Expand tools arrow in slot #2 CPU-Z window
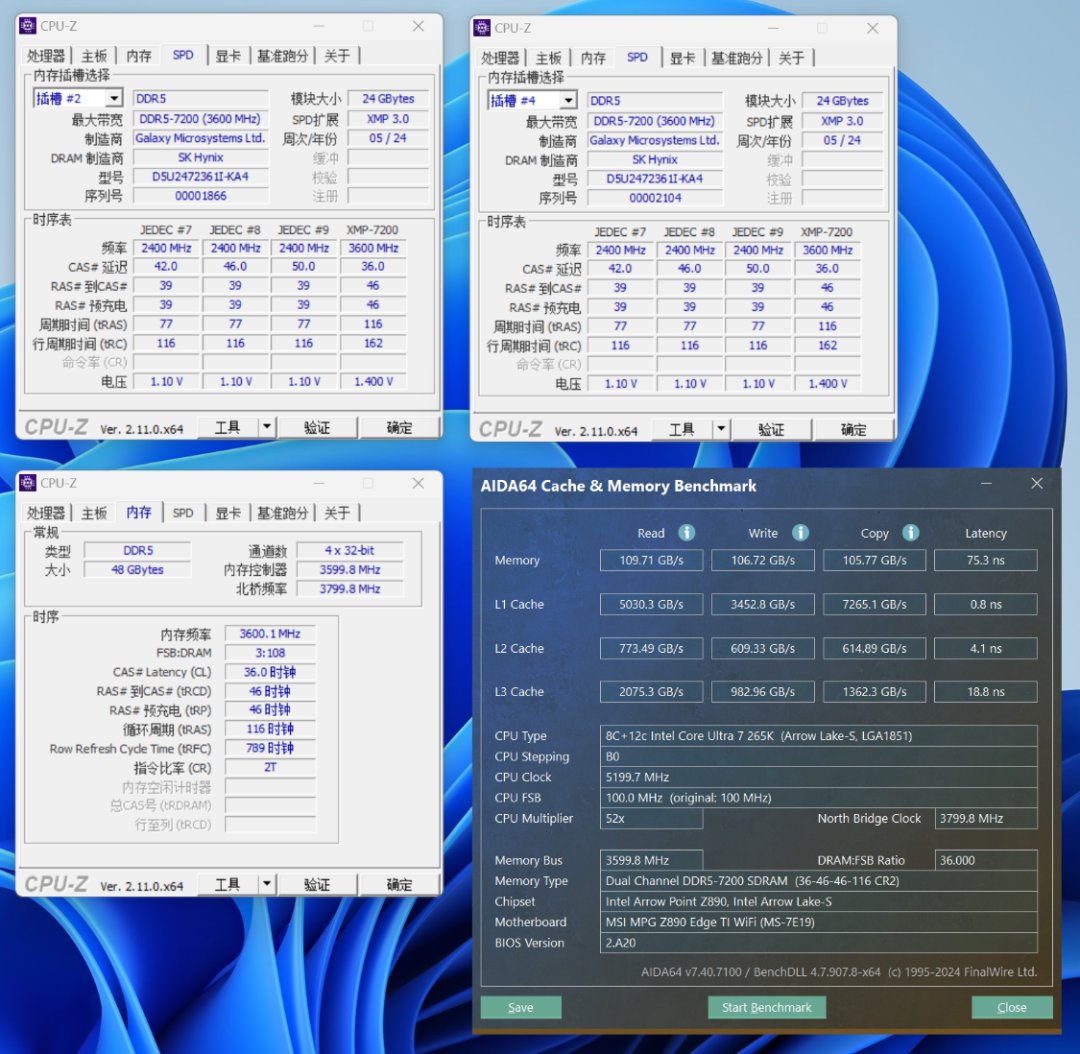 (267, 427)
